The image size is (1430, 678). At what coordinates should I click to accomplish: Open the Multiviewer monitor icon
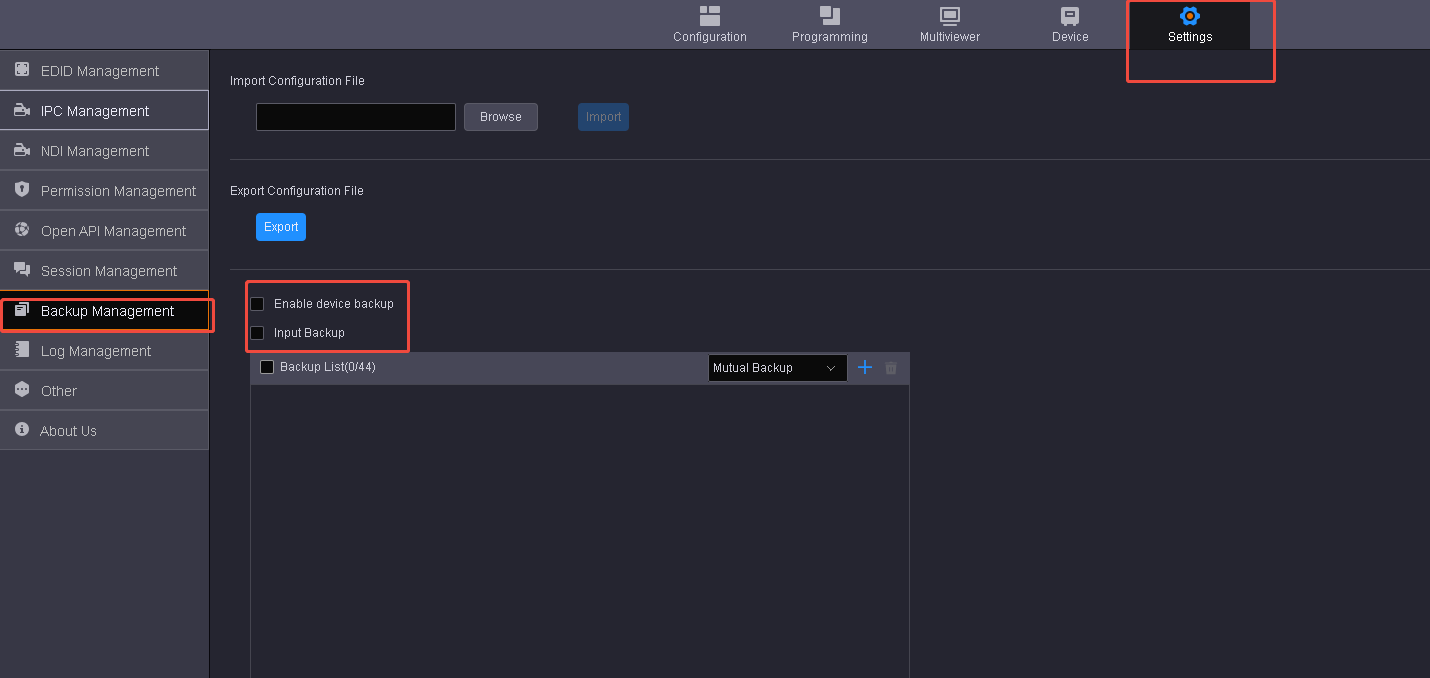coord(950,16)
